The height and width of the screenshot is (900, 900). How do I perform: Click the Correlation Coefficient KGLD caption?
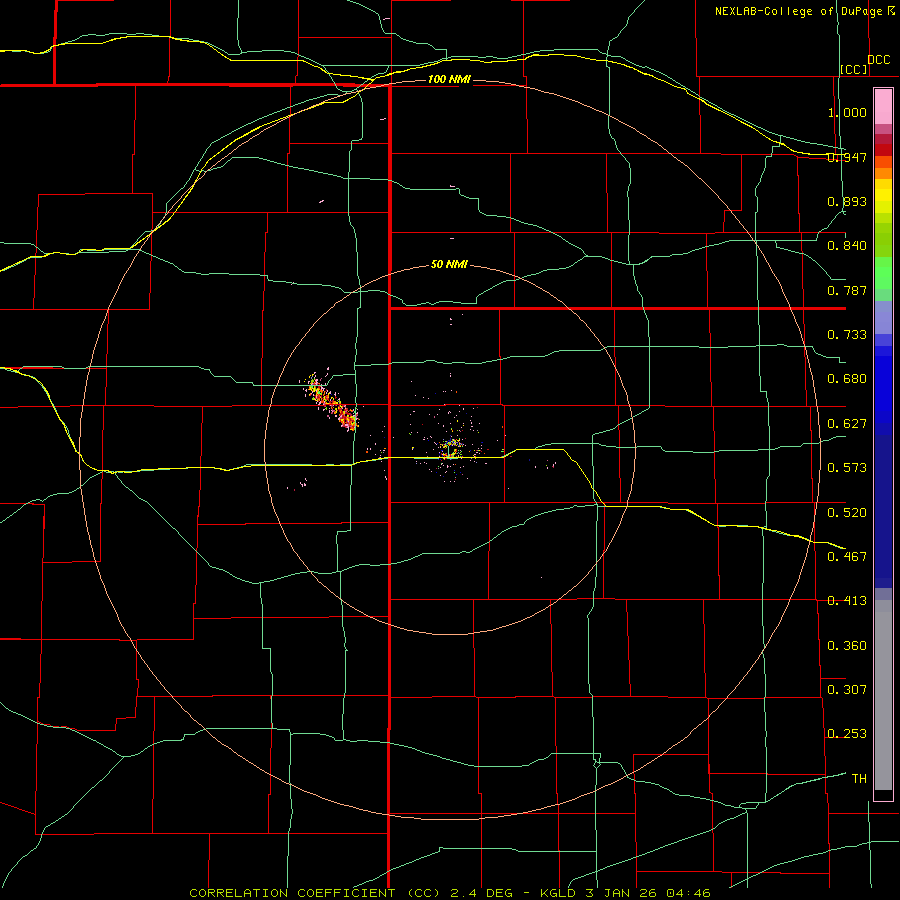(450, 893)
